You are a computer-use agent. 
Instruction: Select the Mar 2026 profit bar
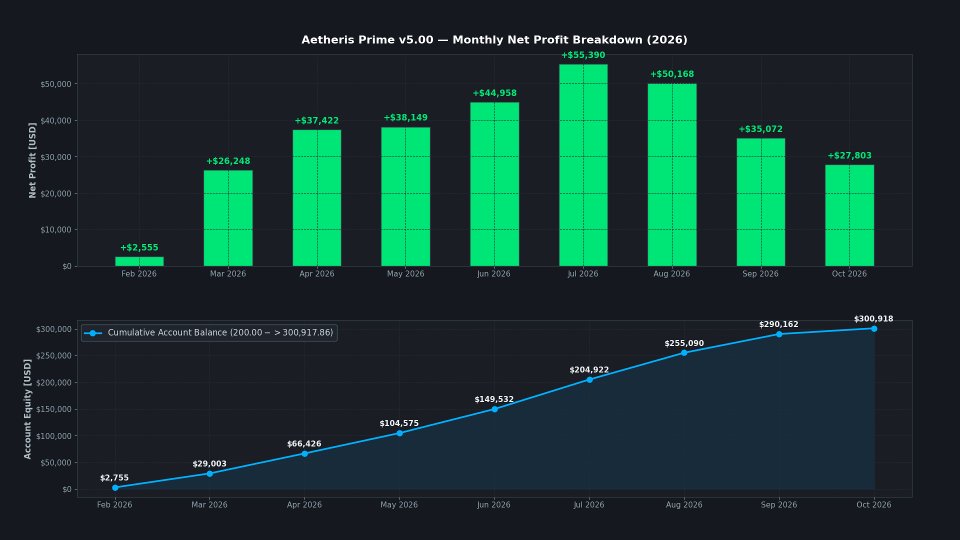(228, 218)
